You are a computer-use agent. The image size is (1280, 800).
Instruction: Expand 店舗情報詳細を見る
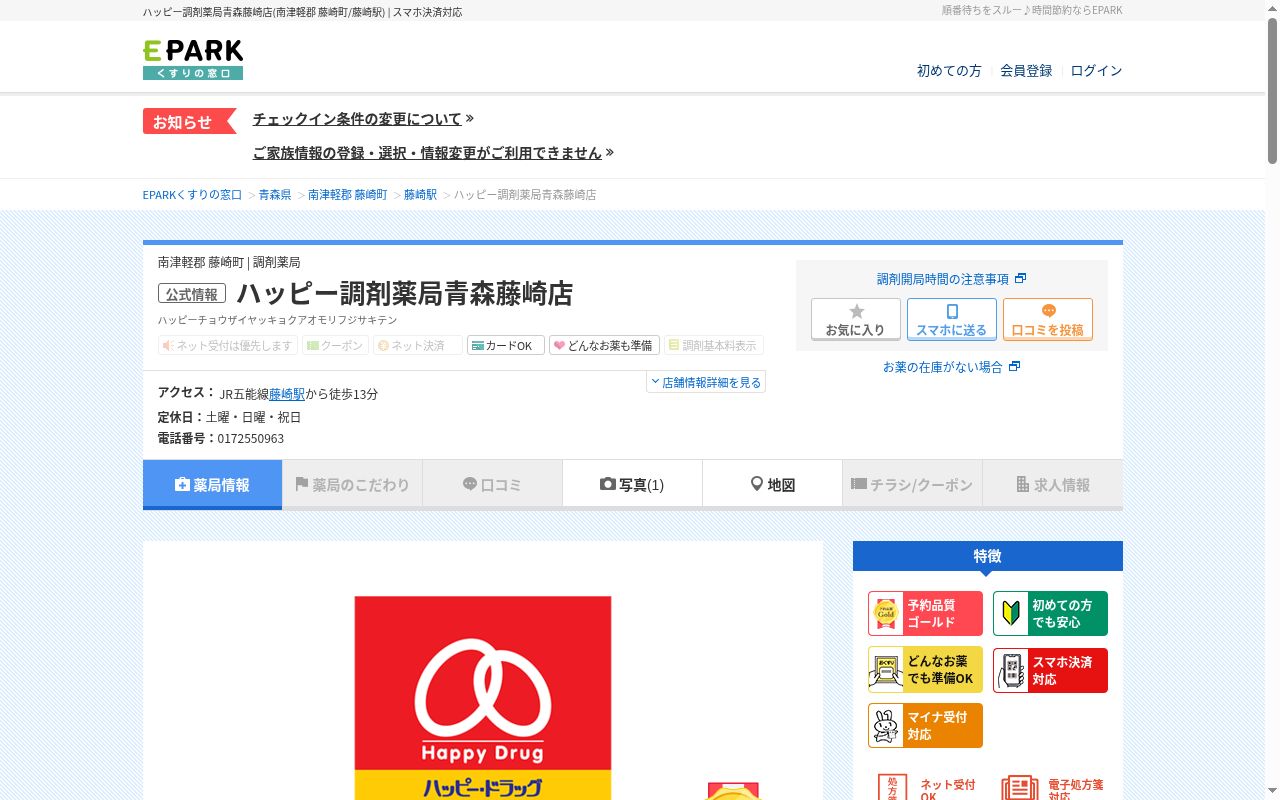pyautogui.click(x=706, y=382)
